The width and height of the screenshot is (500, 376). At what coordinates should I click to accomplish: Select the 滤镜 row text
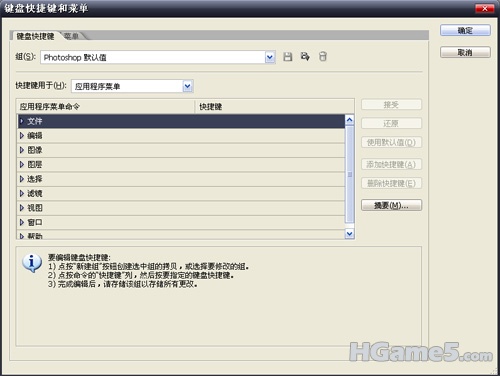(x=35, y=193)
